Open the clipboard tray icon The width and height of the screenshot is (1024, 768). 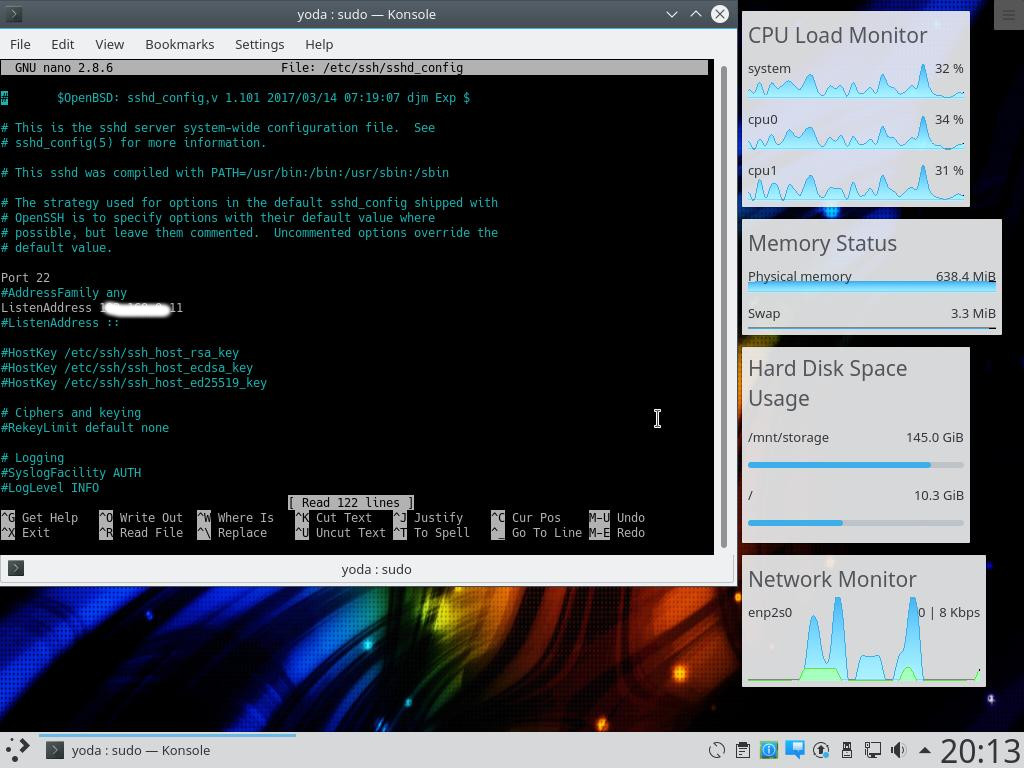(743, 750)
